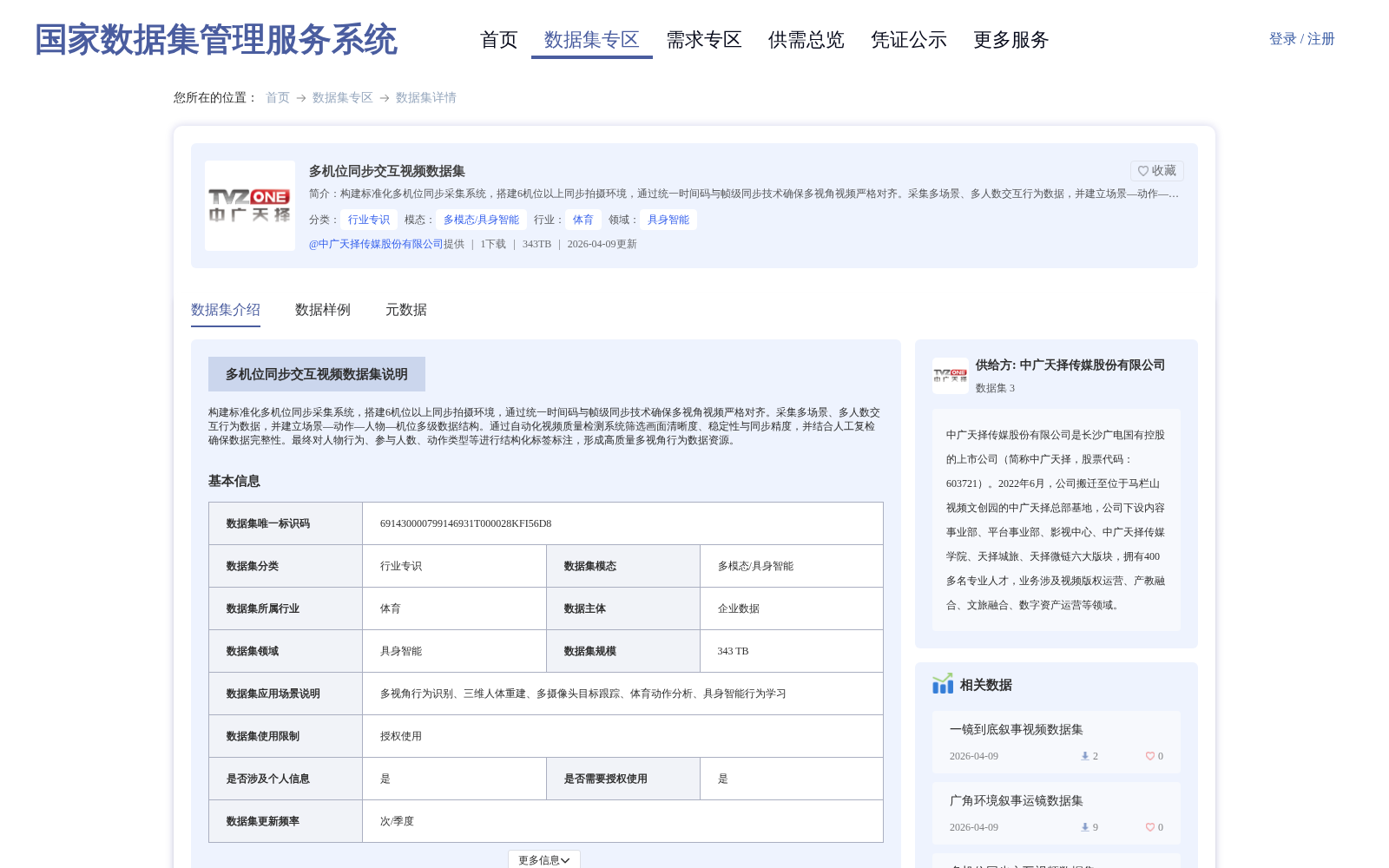The height and width of the screenshot is (868, 1389).
Task: Expand 更多信息 below the table
Action: tap(544, 859)
